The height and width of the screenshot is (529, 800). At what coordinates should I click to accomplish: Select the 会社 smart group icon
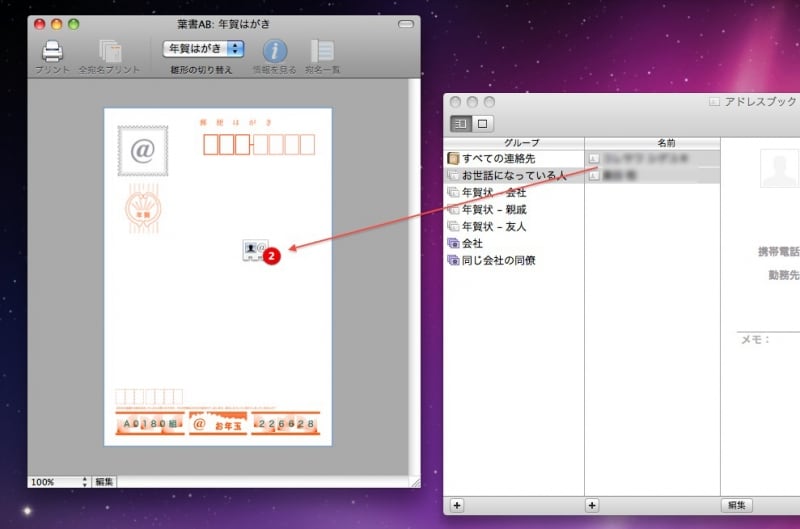pyautogui.click(x=454, y=243)
